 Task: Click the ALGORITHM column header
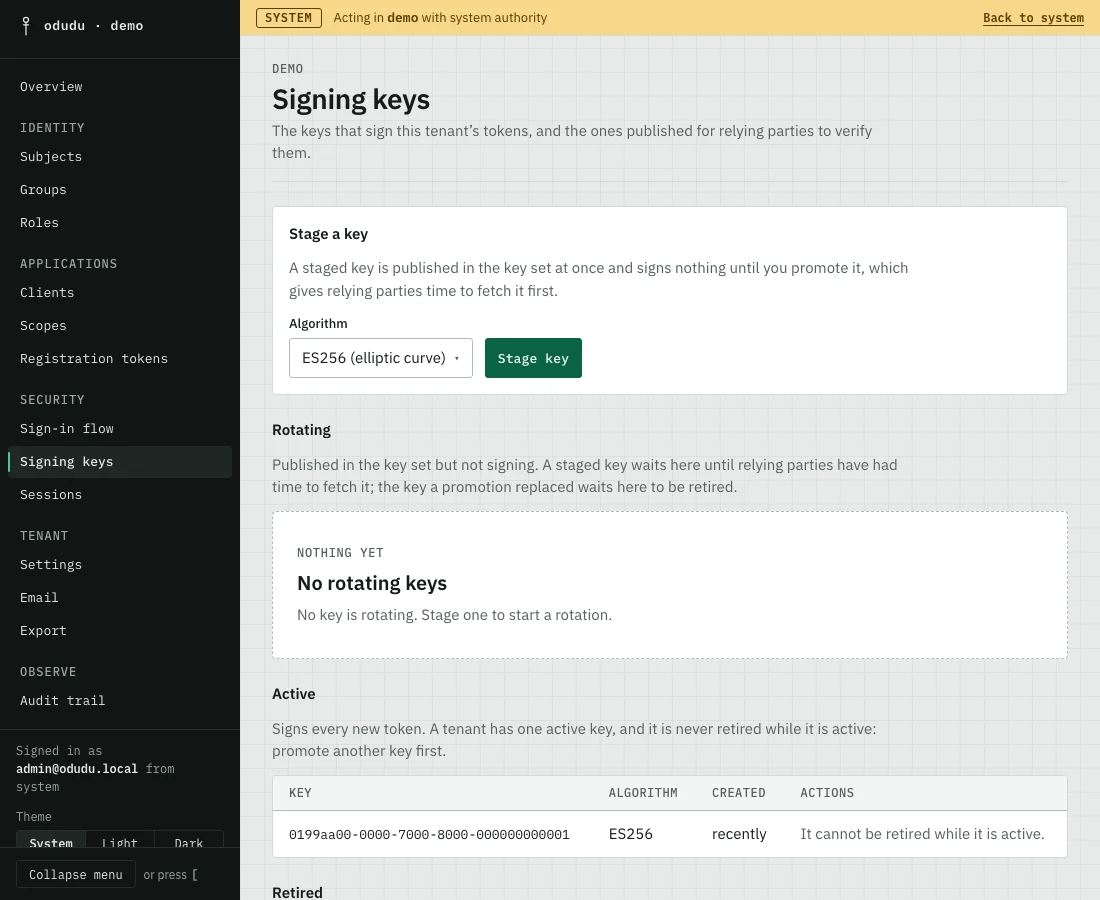643,793
